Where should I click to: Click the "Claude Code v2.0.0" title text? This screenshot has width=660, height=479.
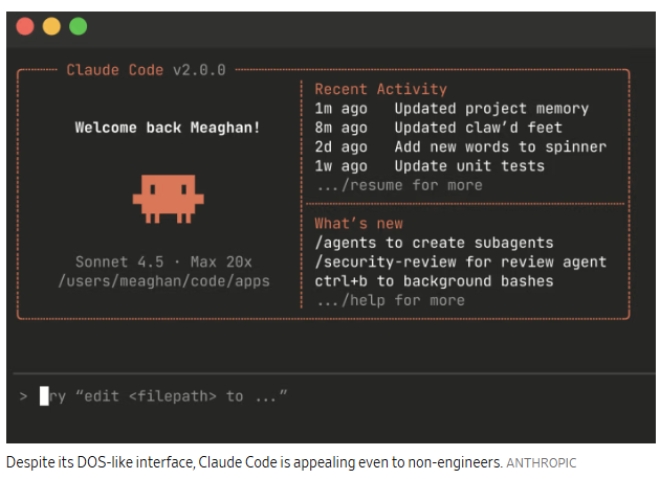[146, 70]
